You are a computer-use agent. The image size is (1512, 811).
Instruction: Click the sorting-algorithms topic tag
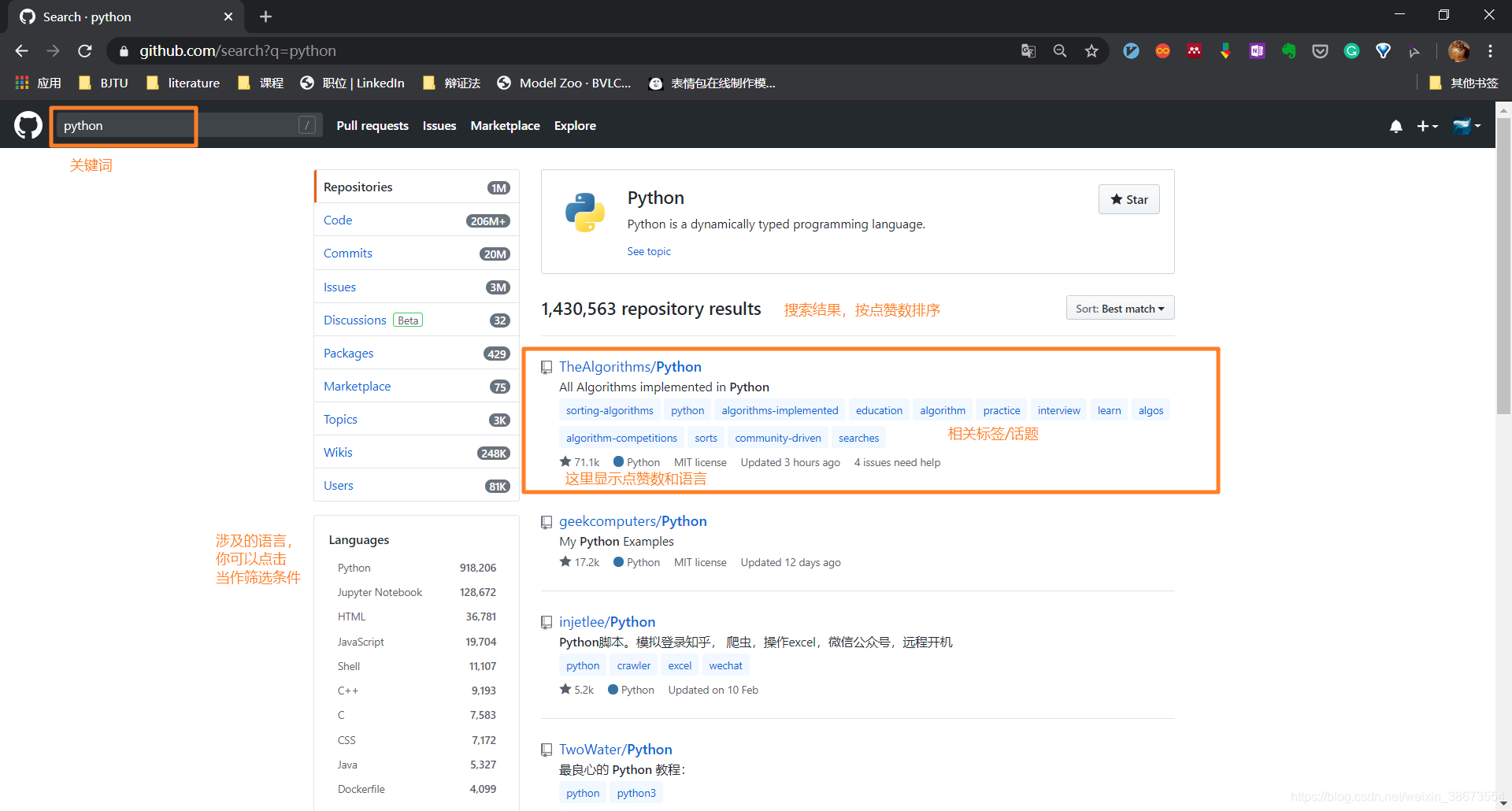pos(610,410)
